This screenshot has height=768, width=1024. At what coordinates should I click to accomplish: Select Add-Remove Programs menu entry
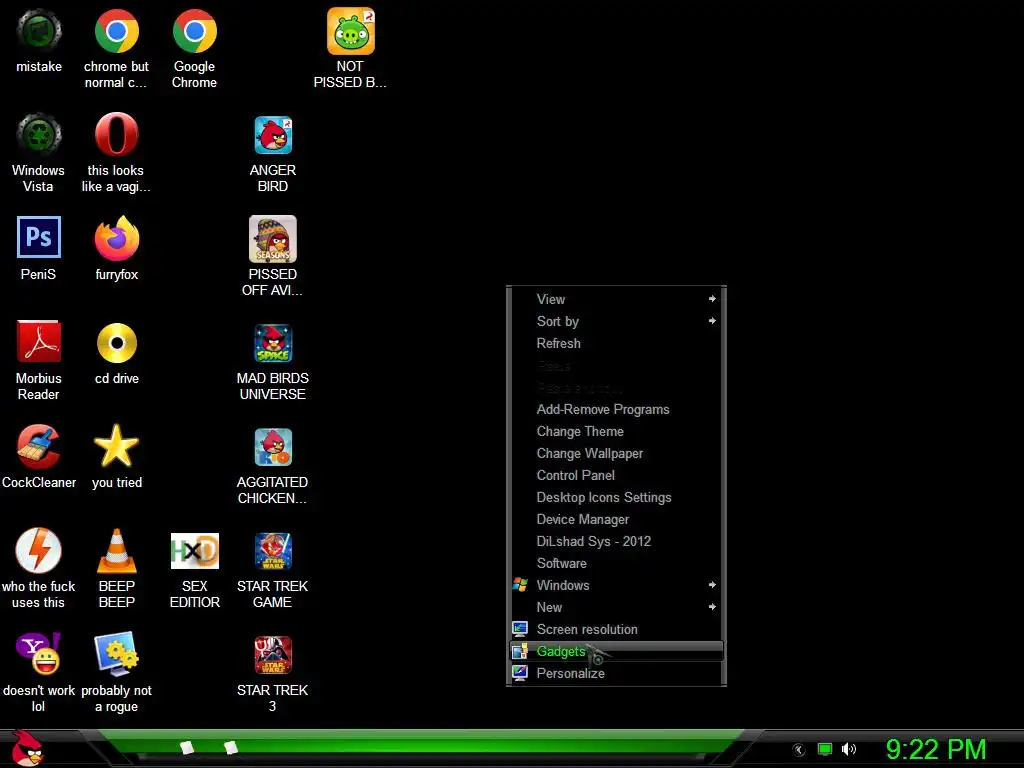click(x=616, y=409)
